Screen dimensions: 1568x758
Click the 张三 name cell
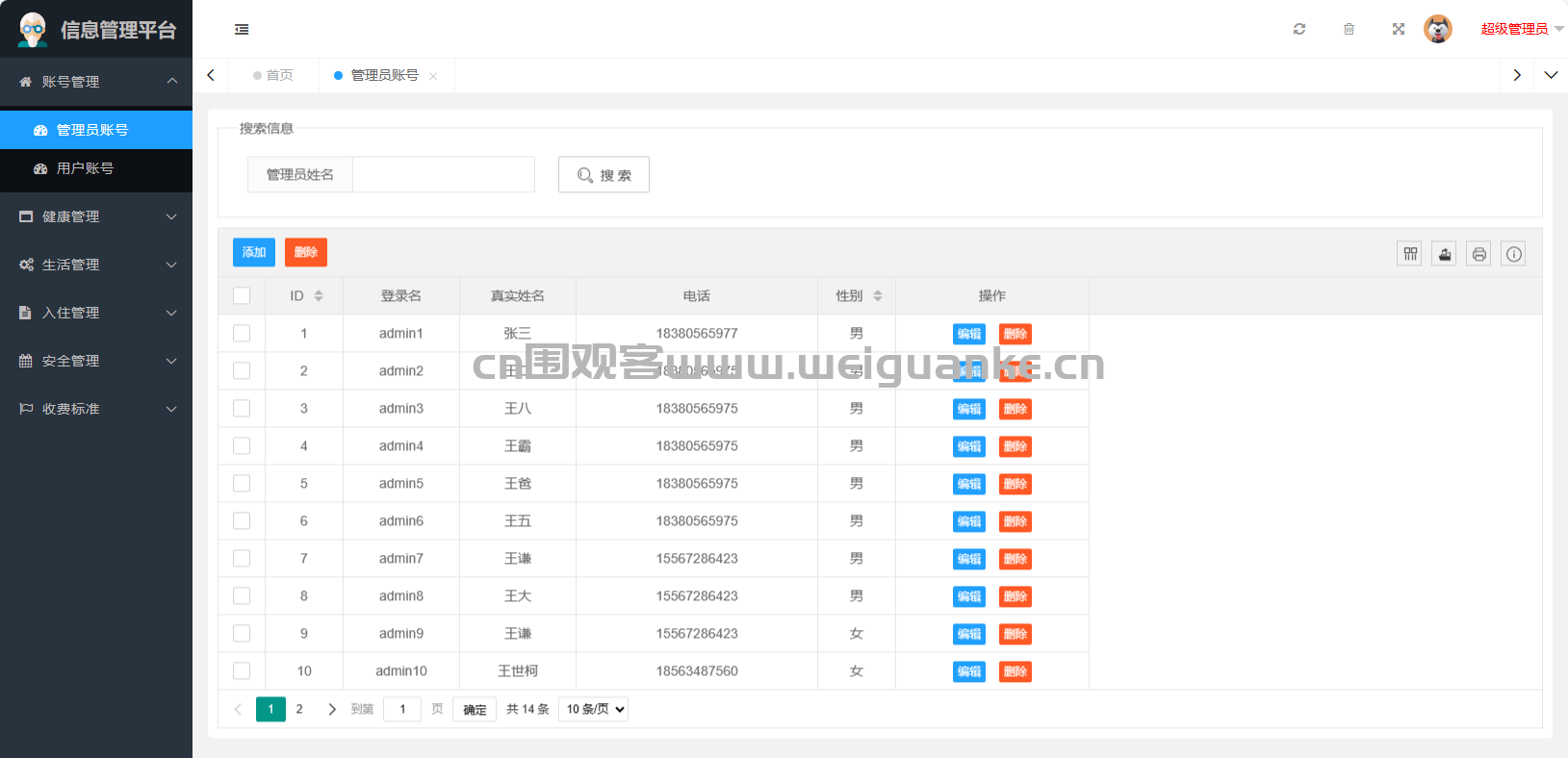pyautogui.click(x=518, y=334)
